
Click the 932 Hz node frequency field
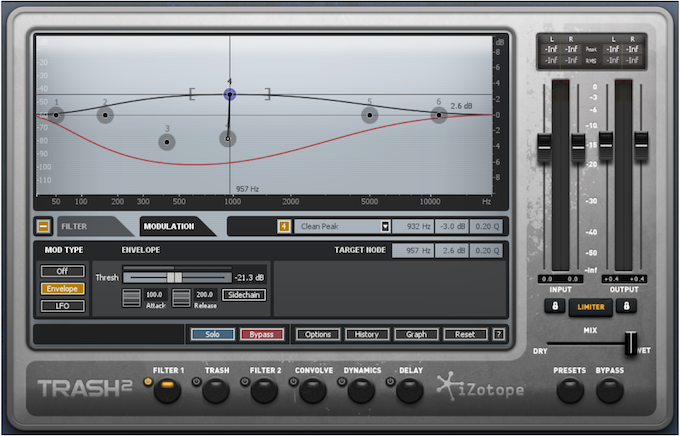pos(413,226)
